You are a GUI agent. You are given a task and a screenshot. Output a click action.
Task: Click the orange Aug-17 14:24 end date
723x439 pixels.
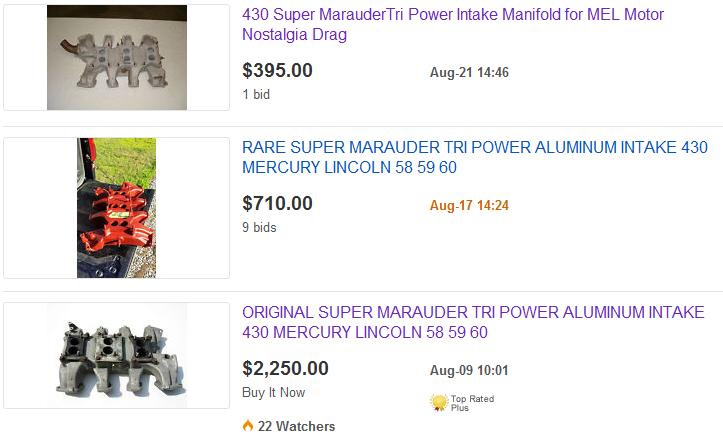click(x=469, y=206)
